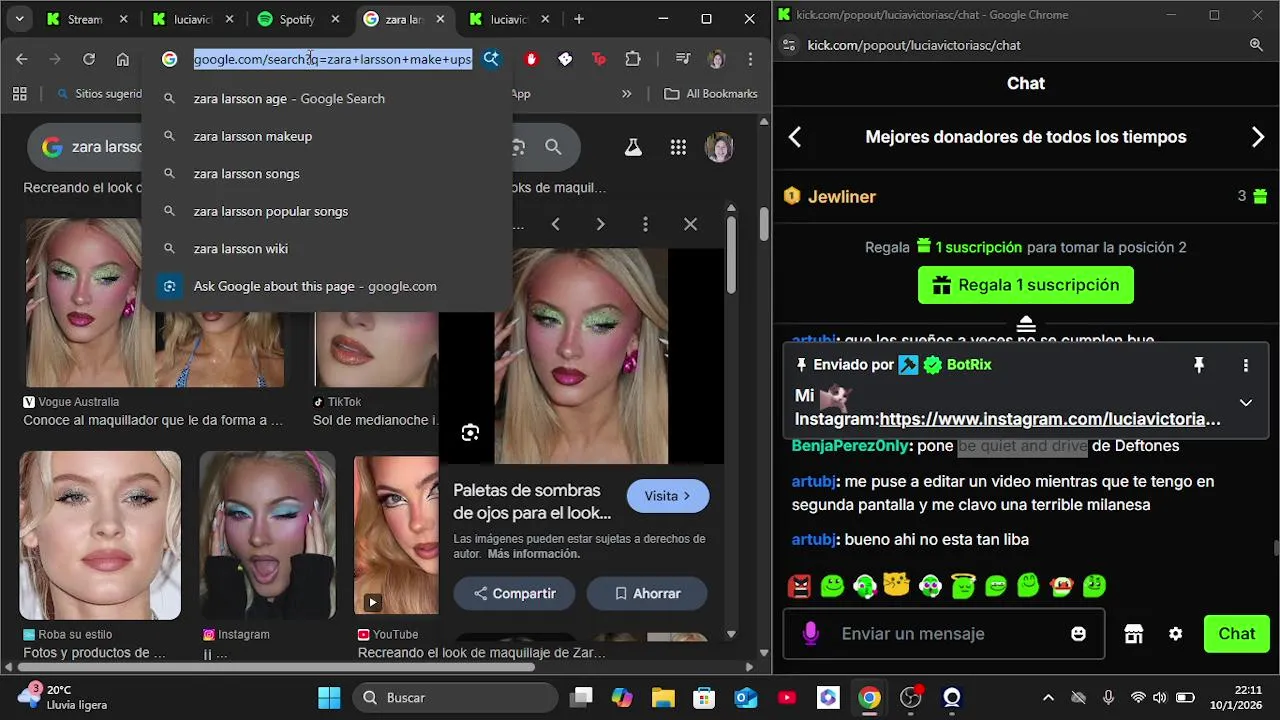1280x720 pixels.
Task: Open the Google apps grid icon
Action: click(678, 148)
